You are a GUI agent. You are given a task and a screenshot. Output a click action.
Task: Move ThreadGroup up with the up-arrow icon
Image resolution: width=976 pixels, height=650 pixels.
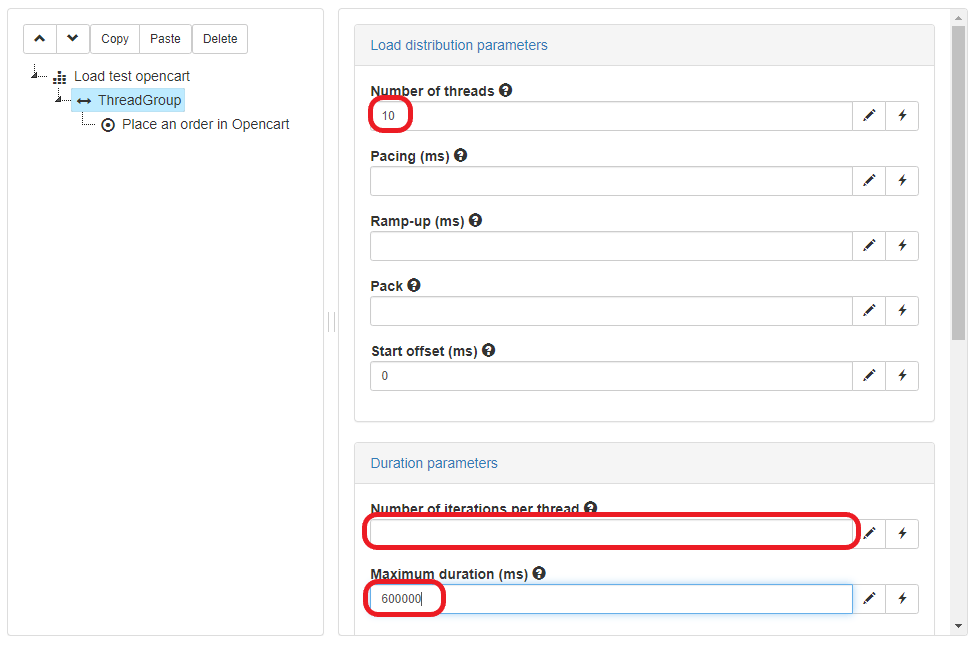tap(40, 38)
